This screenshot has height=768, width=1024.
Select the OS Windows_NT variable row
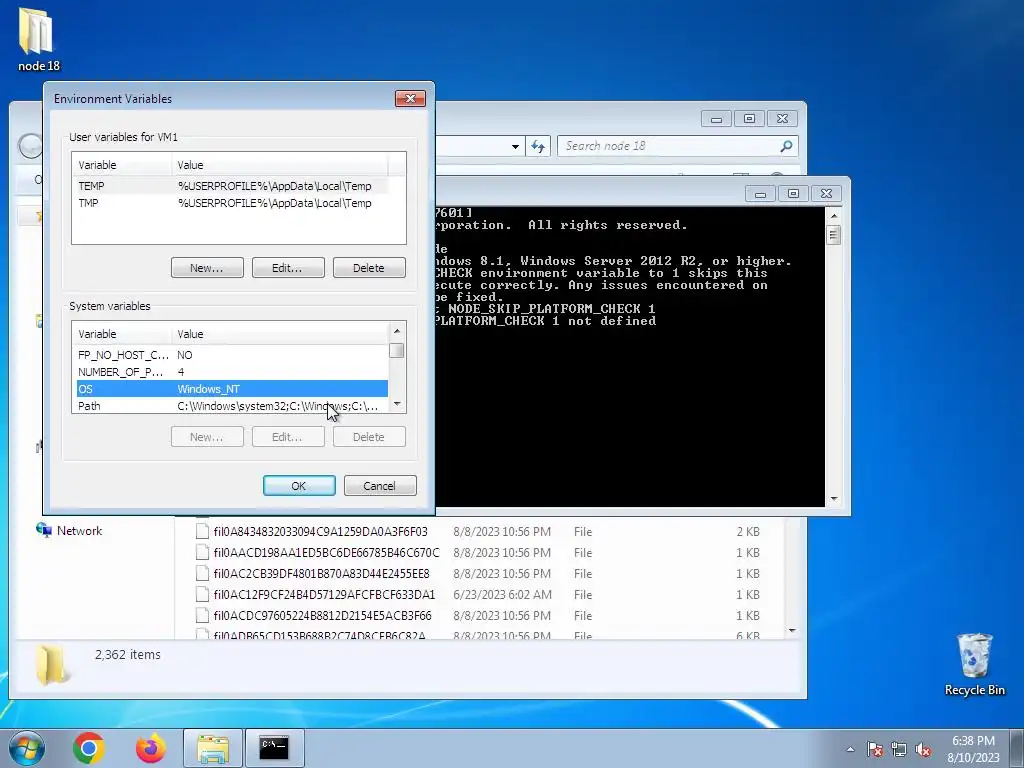pos(232,389)
